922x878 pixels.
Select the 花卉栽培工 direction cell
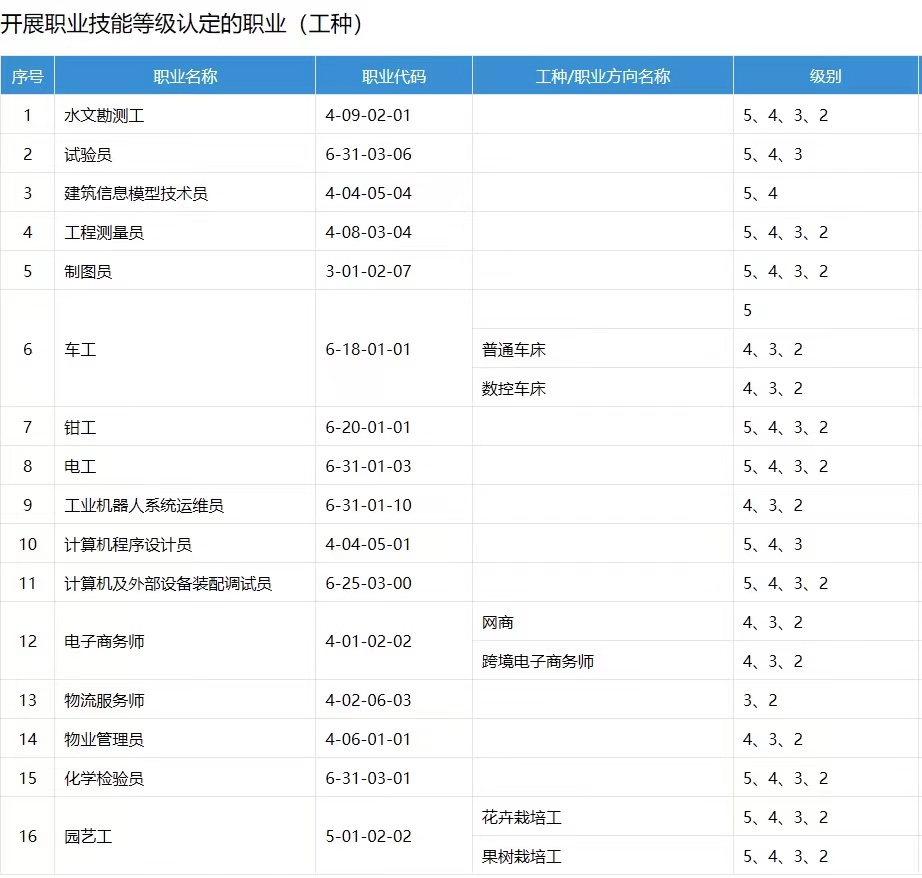(522, 817)
